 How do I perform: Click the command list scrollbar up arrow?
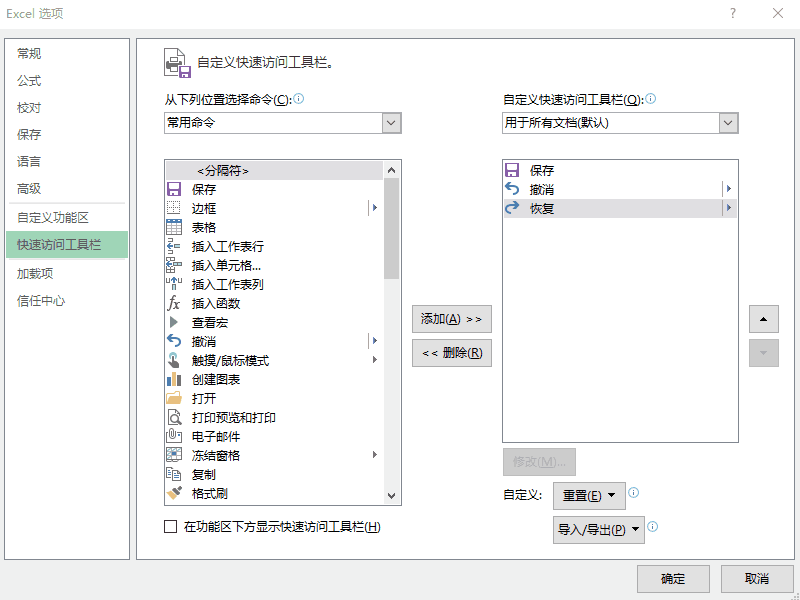pyautogui.click(x=391, y=170)
